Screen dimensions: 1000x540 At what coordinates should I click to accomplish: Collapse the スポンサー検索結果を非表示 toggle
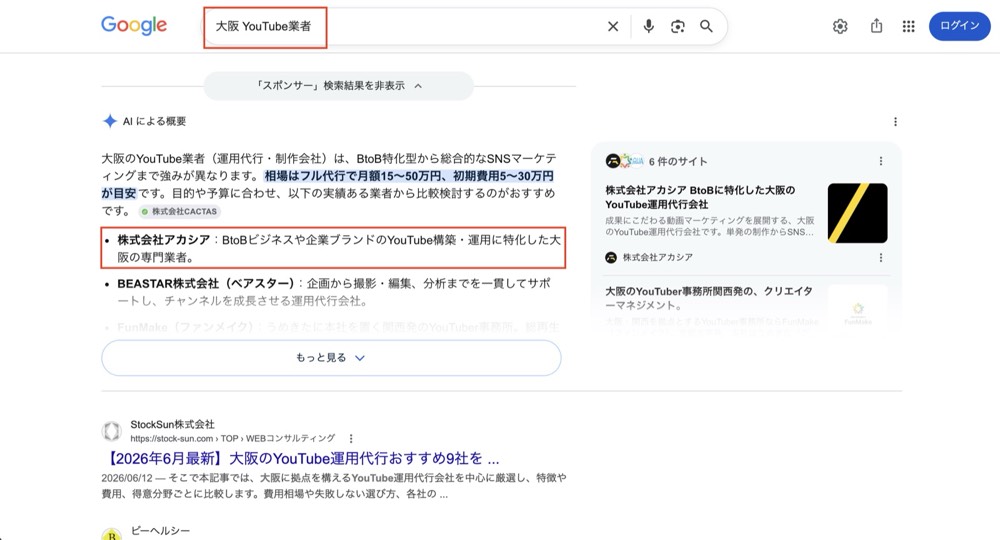(339, 85)
